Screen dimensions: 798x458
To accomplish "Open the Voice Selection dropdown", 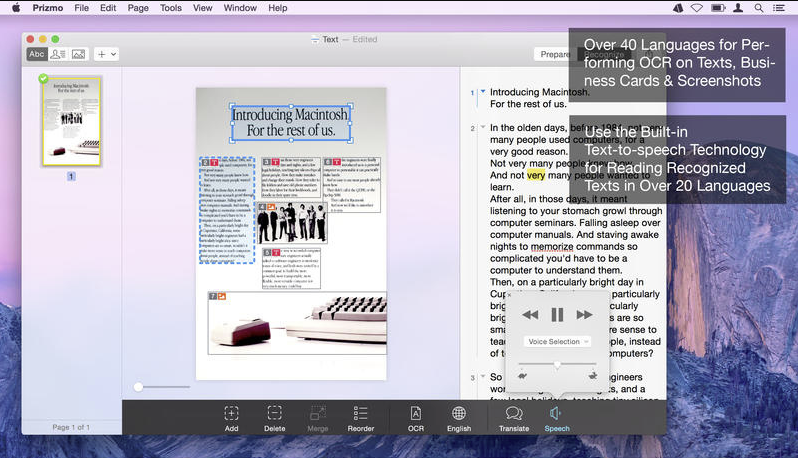I will (x=557, y=342).
